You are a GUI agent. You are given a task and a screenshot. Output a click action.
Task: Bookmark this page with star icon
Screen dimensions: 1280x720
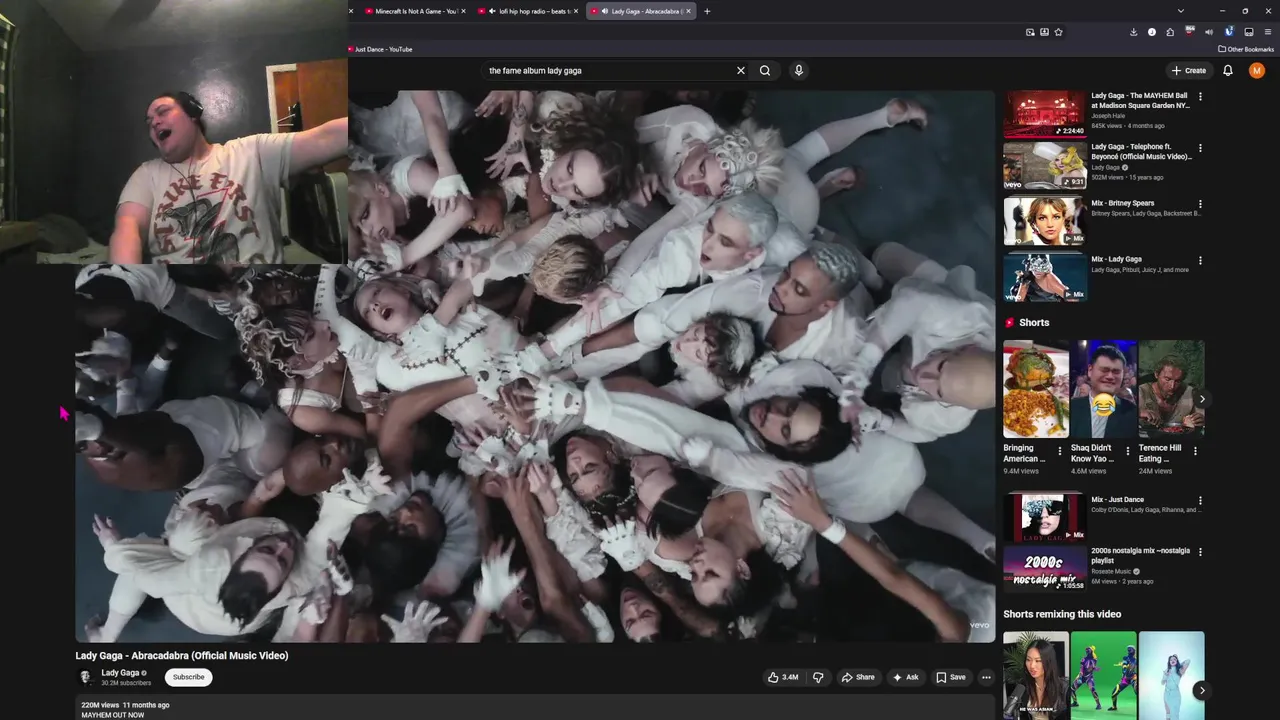1058,32
